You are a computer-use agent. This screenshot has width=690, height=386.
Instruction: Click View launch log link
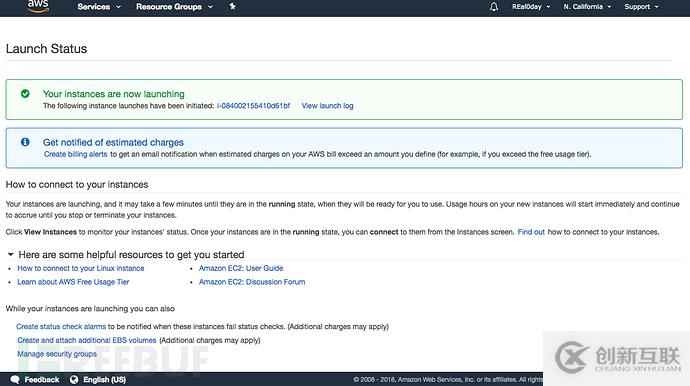(327, 106)
